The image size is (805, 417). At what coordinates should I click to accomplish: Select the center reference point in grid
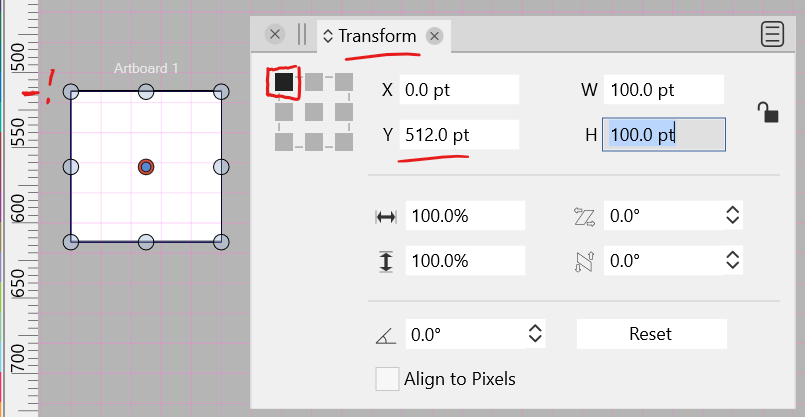[314, 111]
